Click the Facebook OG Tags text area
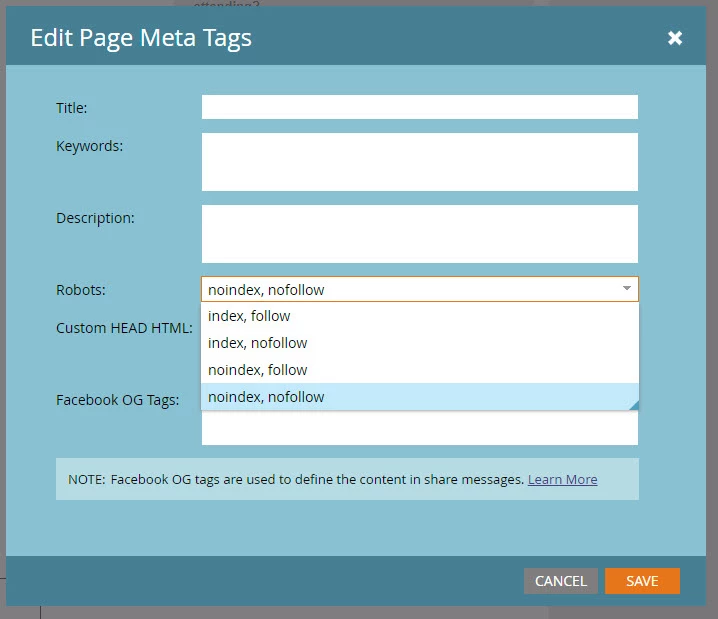Image resolution: width=718 pixels, height=619 pixels. coord(419,428)
